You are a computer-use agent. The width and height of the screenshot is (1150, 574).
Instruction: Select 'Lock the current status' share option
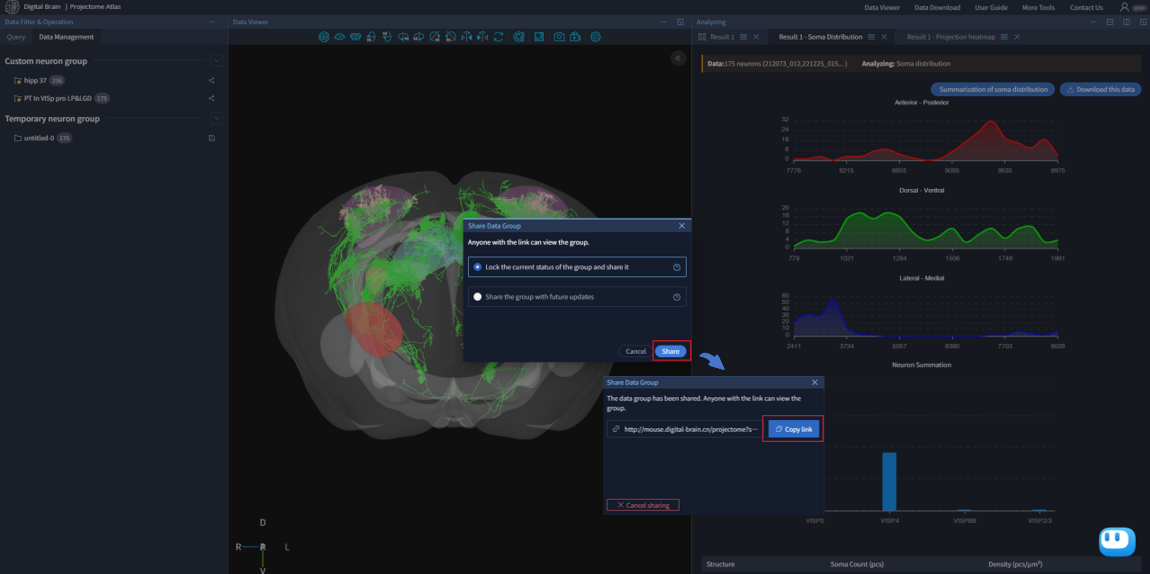478,267
